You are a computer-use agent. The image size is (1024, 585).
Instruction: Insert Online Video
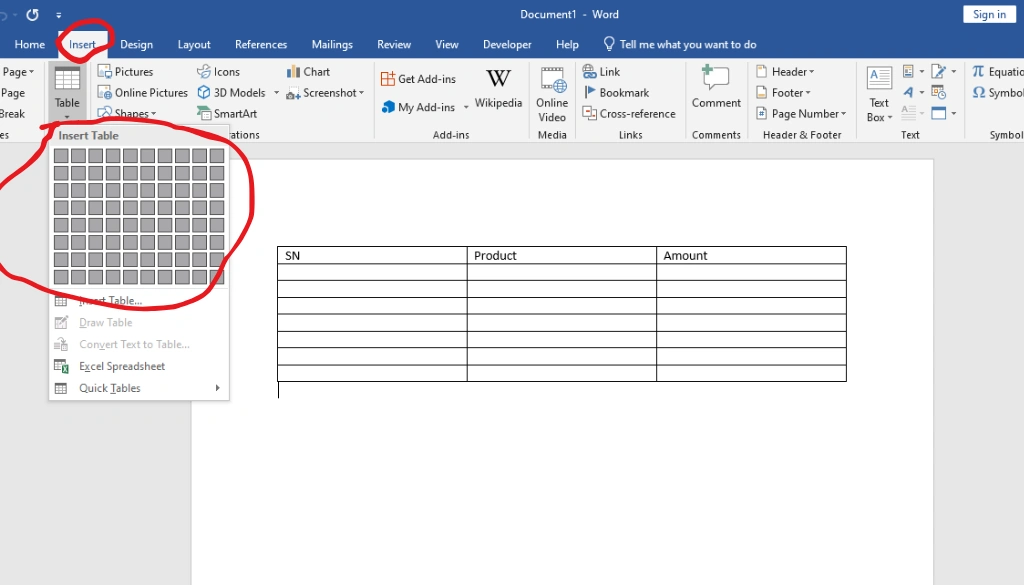point(552,95)
